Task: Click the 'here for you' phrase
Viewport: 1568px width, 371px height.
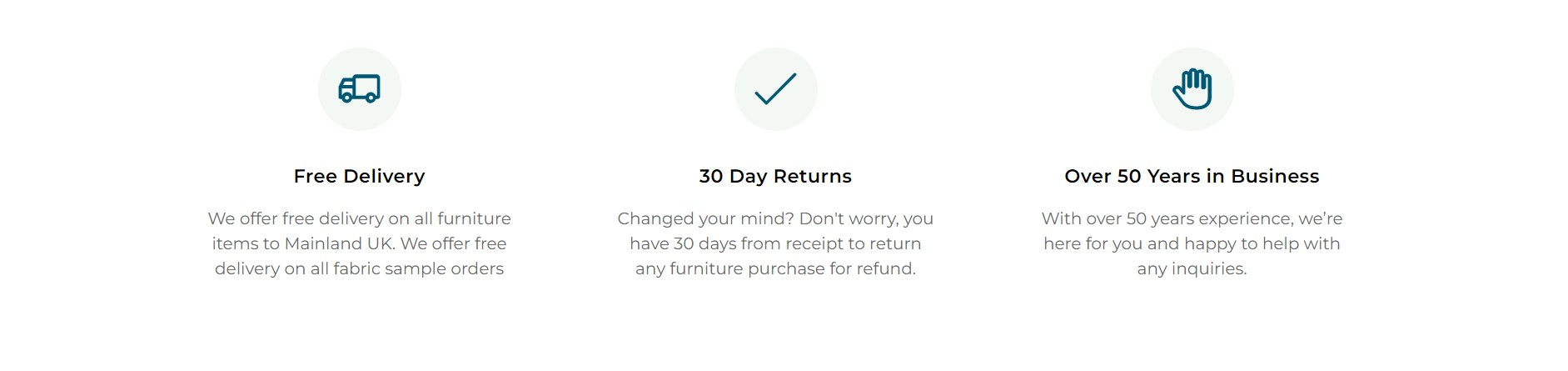Action: coord(1093,243)
